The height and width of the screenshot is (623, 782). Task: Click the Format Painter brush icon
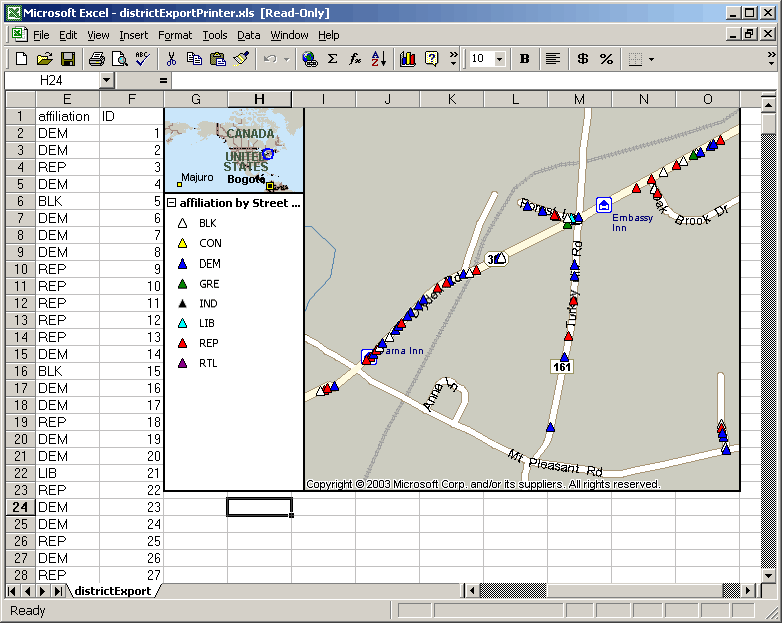click(241, 59)
